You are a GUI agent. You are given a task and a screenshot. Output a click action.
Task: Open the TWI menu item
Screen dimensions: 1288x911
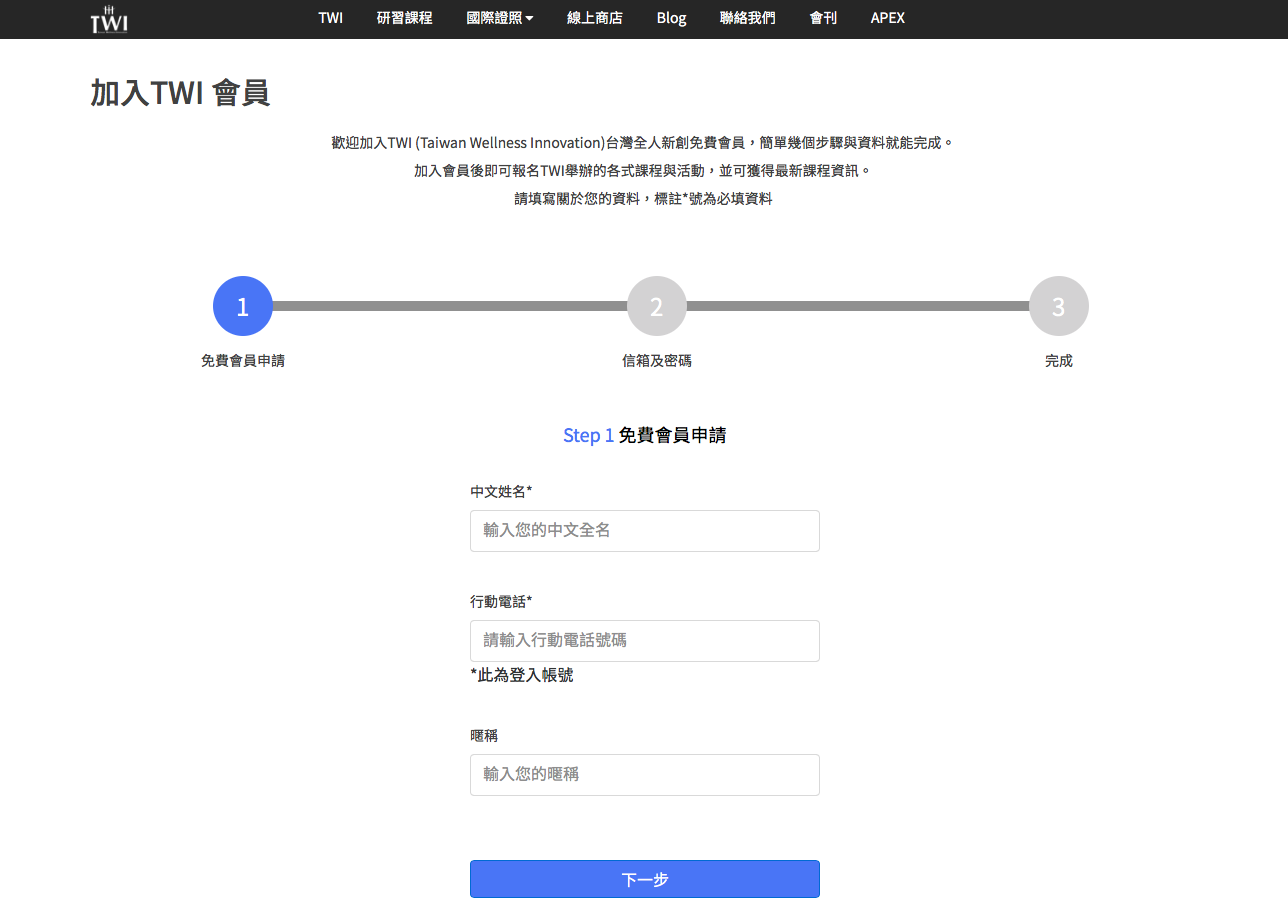(330, 18)
